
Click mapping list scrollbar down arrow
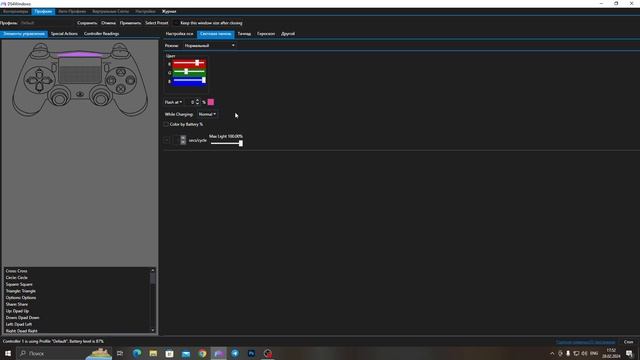pos(153,330)
